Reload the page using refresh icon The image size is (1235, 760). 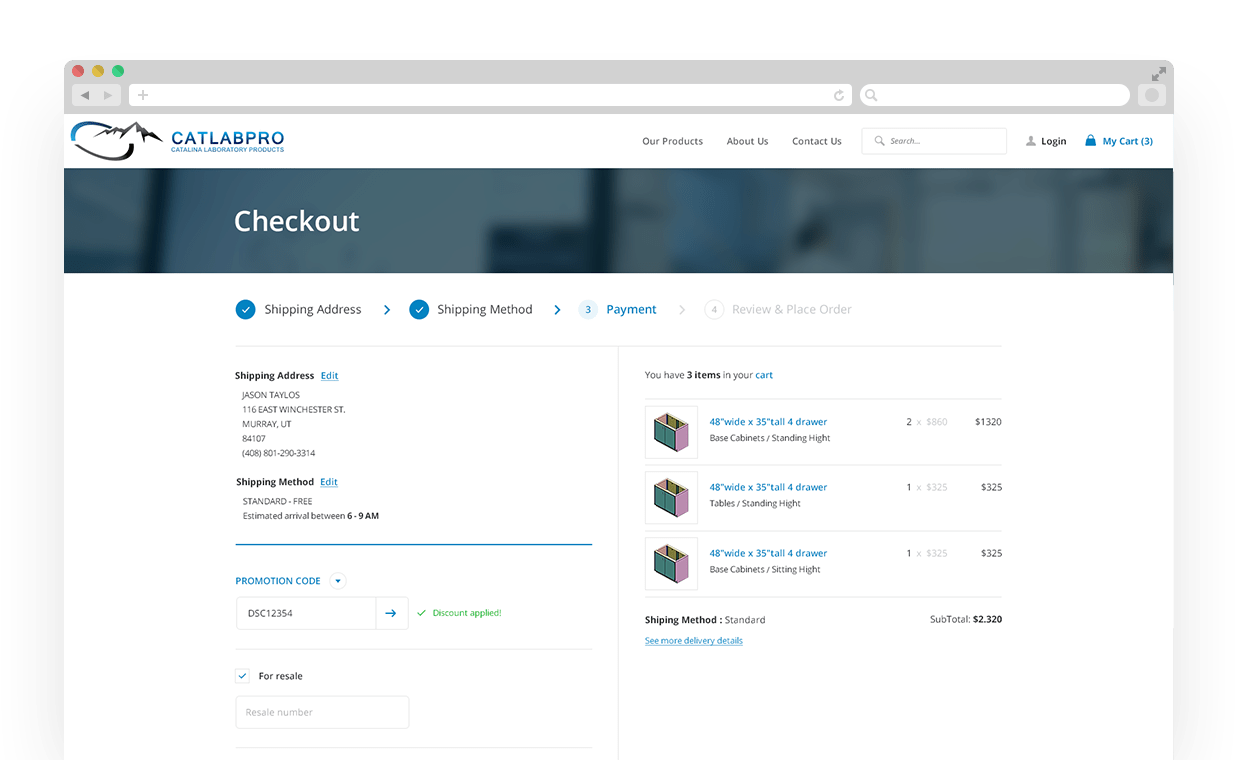click(x=838, y=95)
